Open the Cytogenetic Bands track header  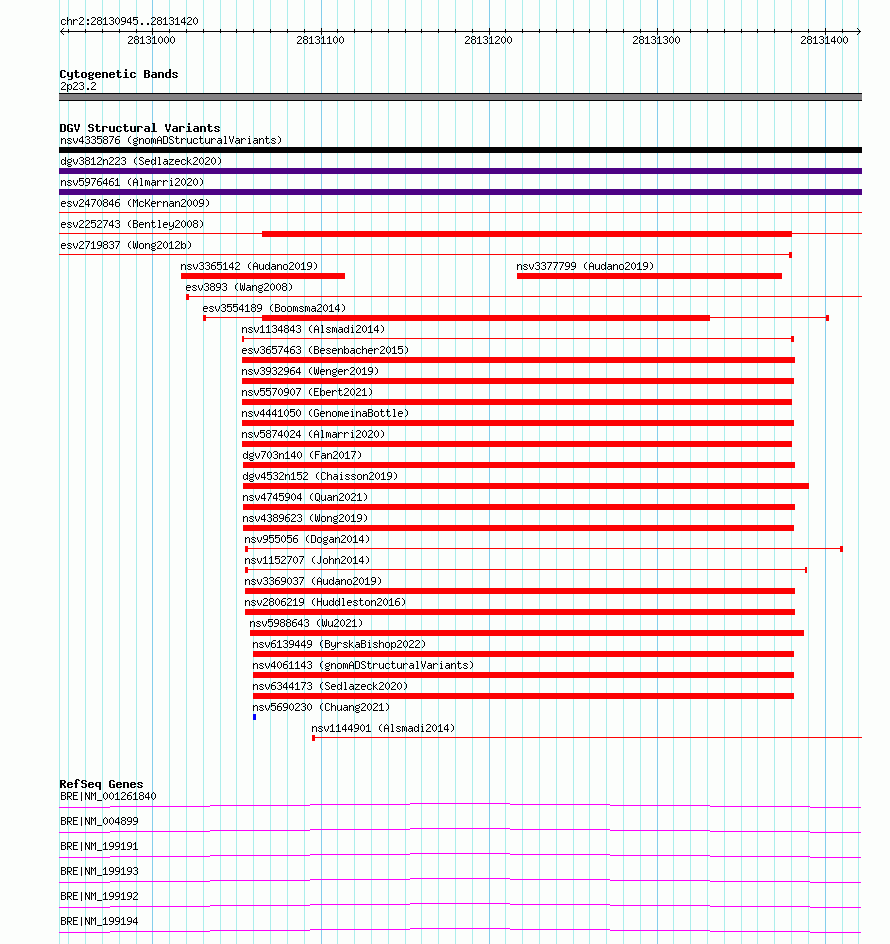pos(119,74)
